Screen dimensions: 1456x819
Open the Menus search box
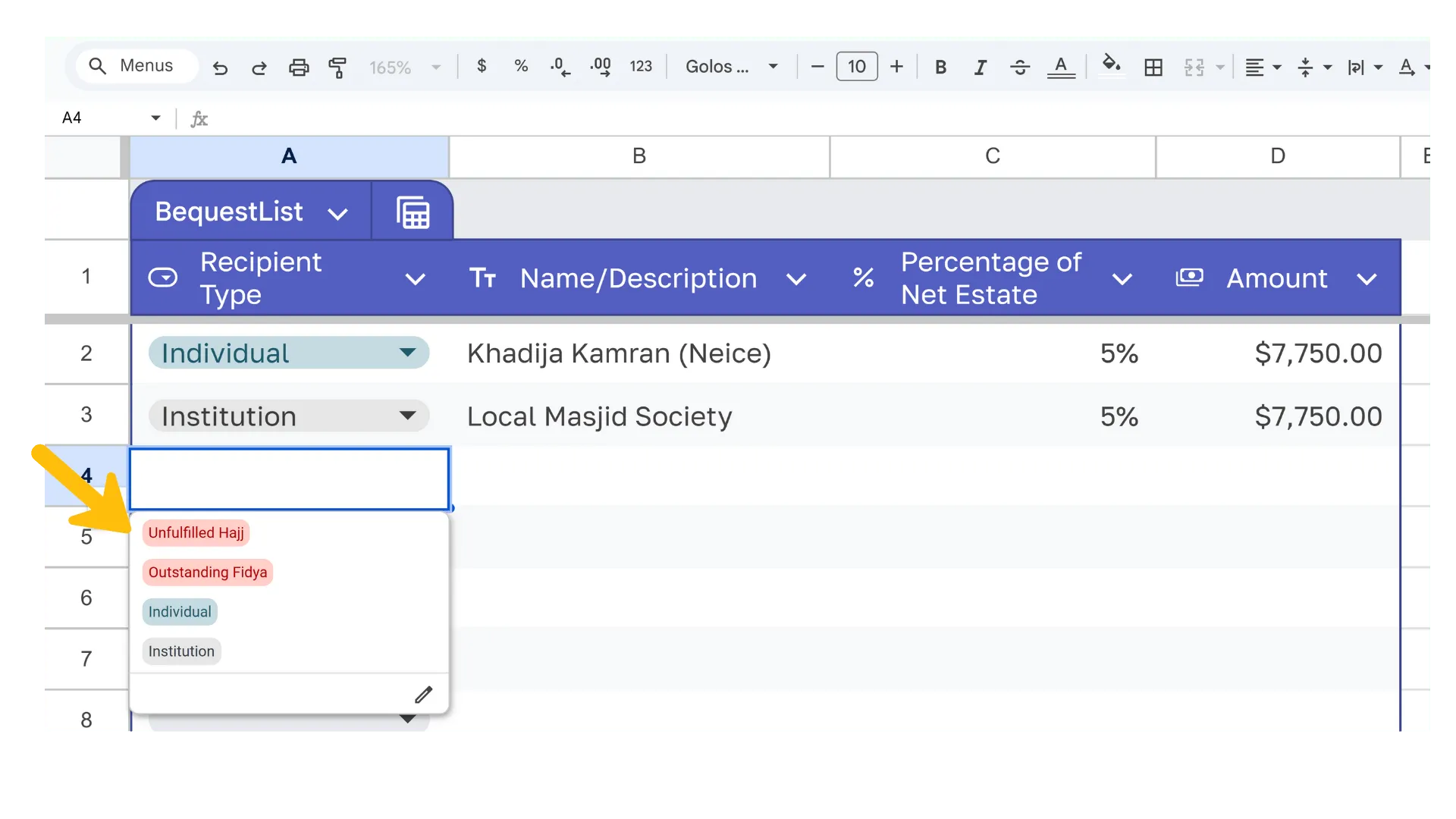point(136,66)
